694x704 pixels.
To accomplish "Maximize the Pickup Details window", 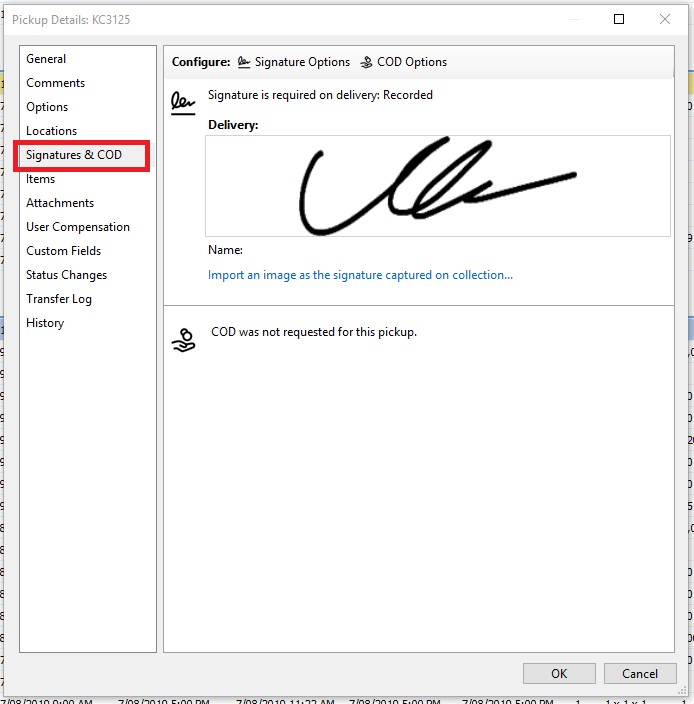I will pos(619,19).
